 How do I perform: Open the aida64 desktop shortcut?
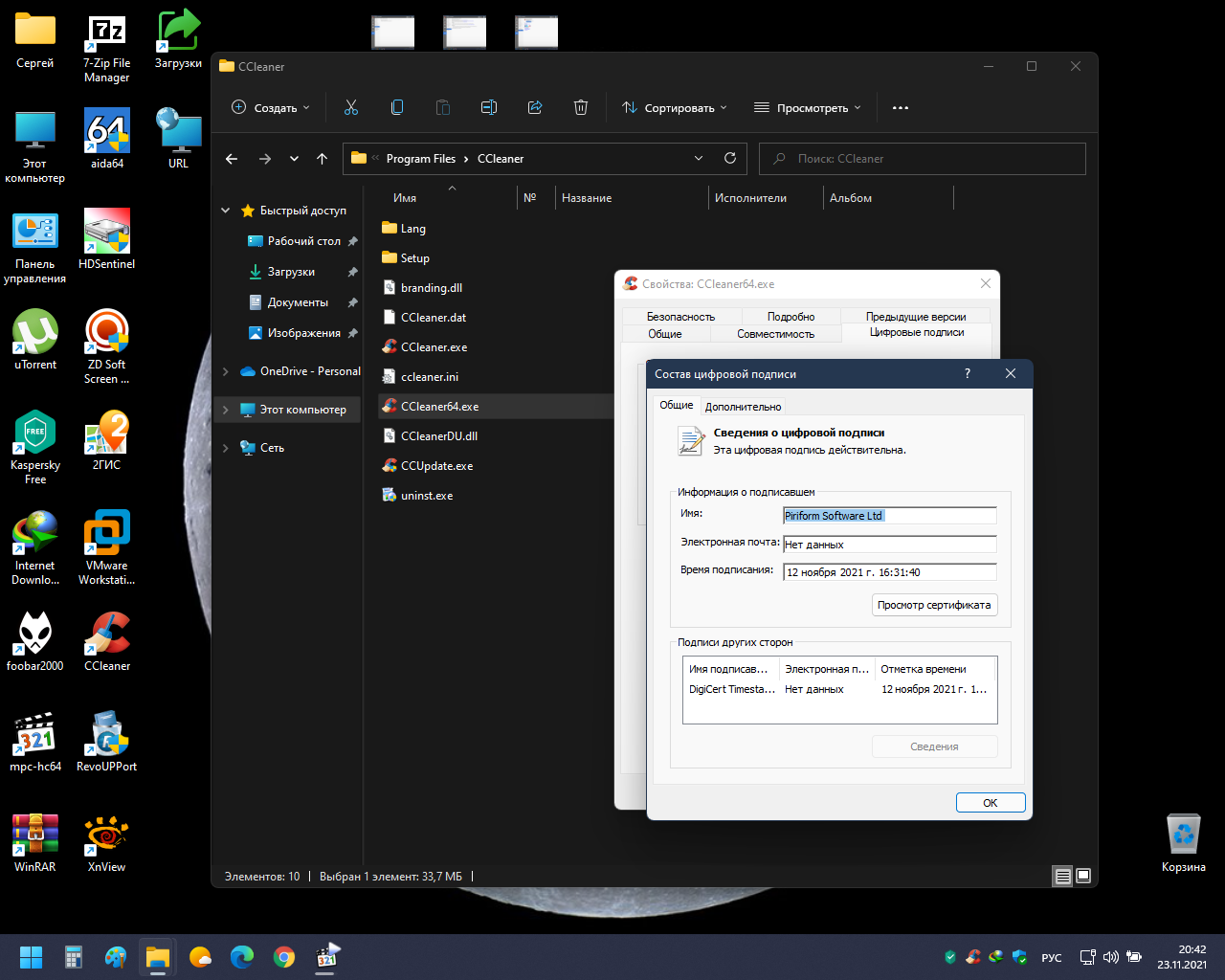107,139
